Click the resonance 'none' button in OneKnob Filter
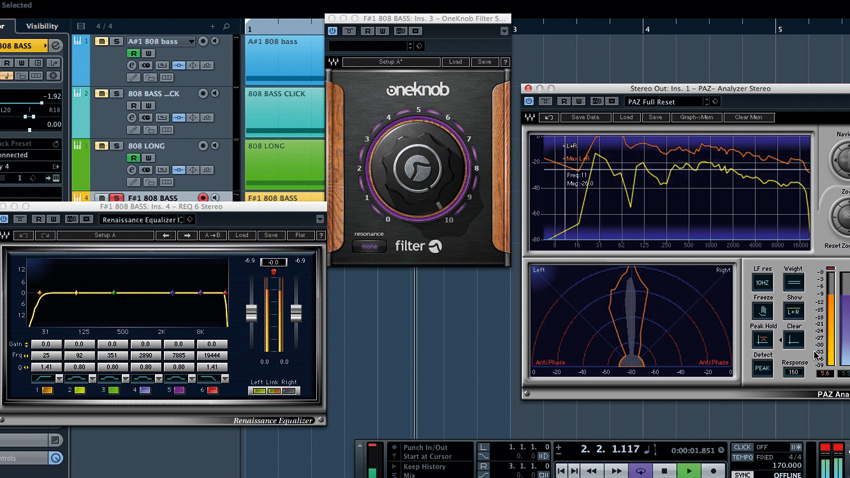The width and height of the screenshot is (850, 478). click(370, 247)
